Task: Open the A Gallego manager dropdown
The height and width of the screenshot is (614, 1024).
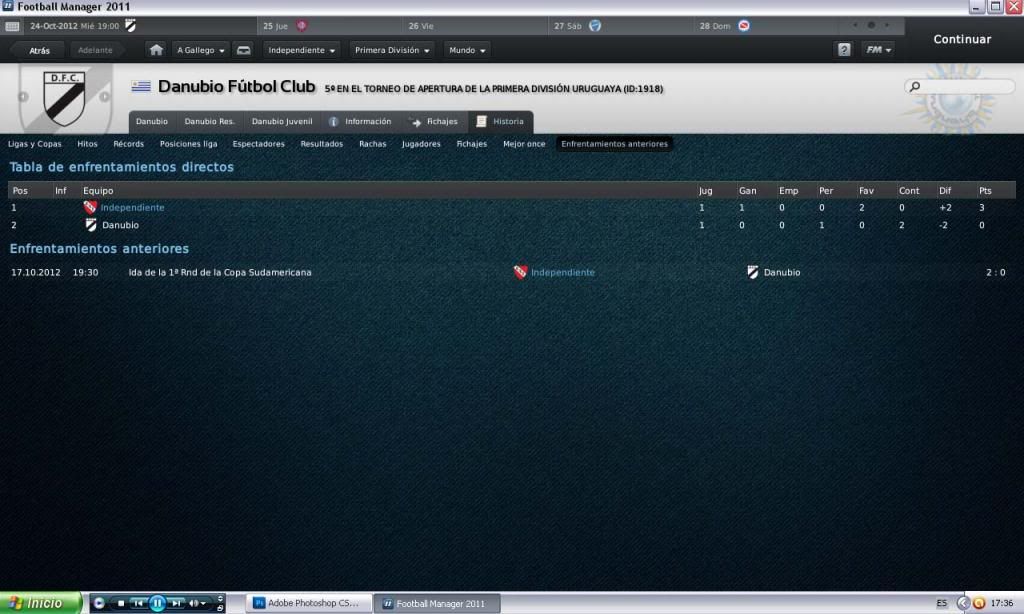Action: (x=200, y=50)
